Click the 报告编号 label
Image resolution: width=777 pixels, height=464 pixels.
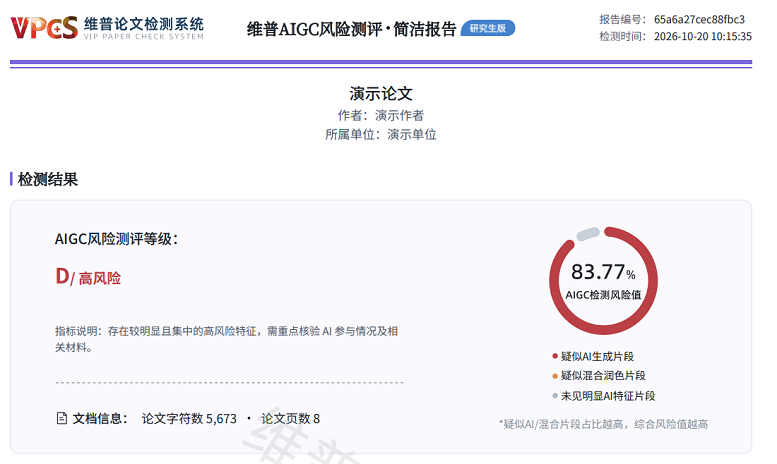[x=622, y=19]
